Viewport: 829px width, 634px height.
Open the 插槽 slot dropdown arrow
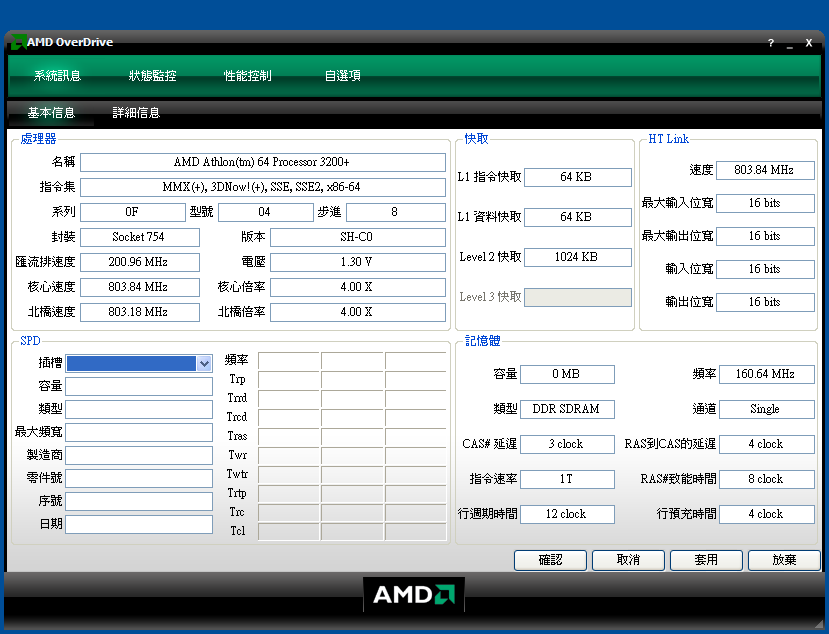(204, 363)
